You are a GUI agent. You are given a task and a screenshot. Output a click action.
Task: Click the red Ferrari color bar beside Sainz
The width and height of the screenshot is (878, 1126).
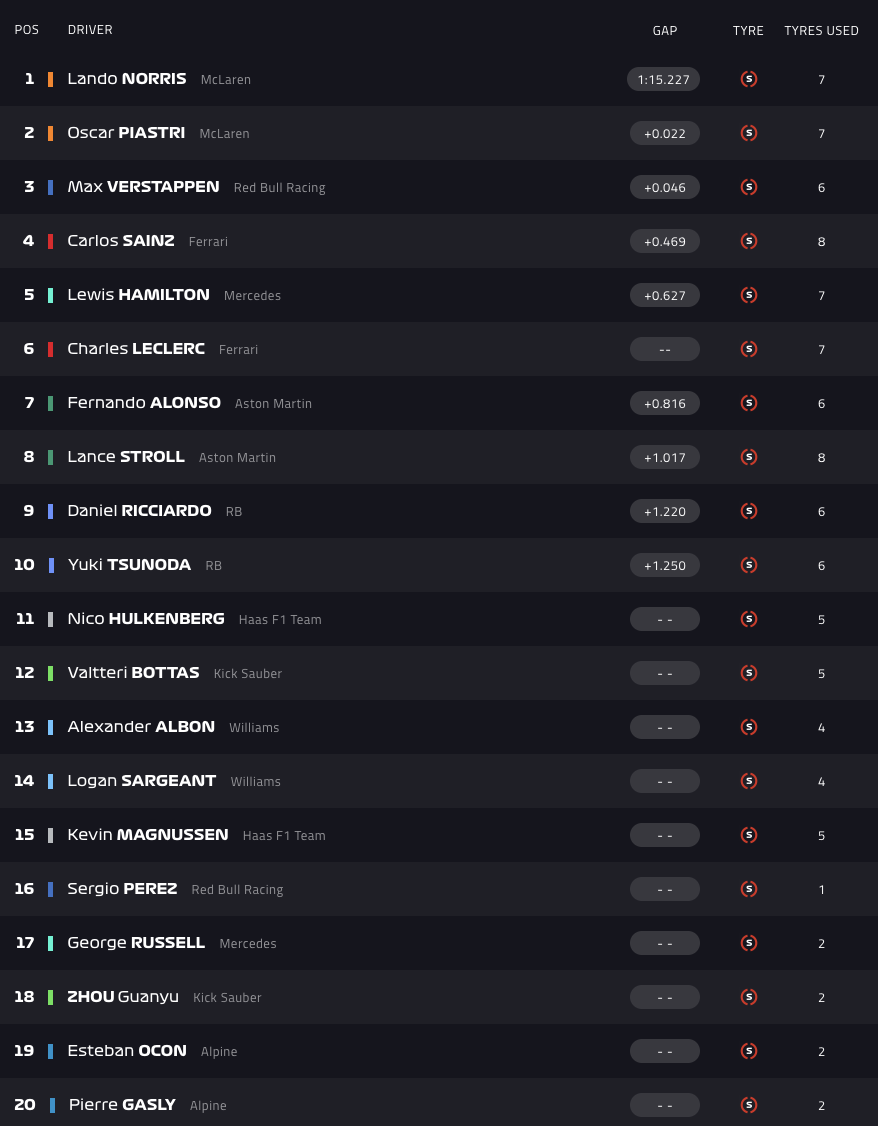[x=50, y=241]
